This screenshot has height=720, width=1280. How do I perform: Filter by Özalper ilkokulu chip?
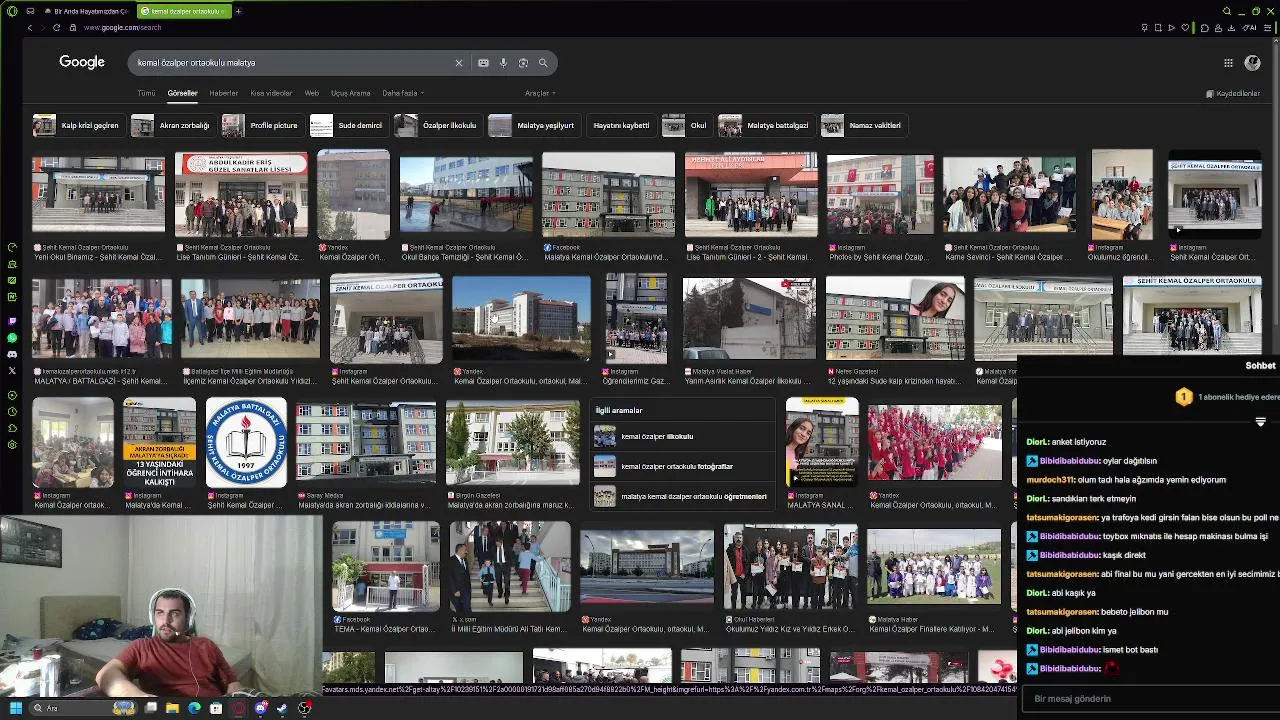click(437, 126)
